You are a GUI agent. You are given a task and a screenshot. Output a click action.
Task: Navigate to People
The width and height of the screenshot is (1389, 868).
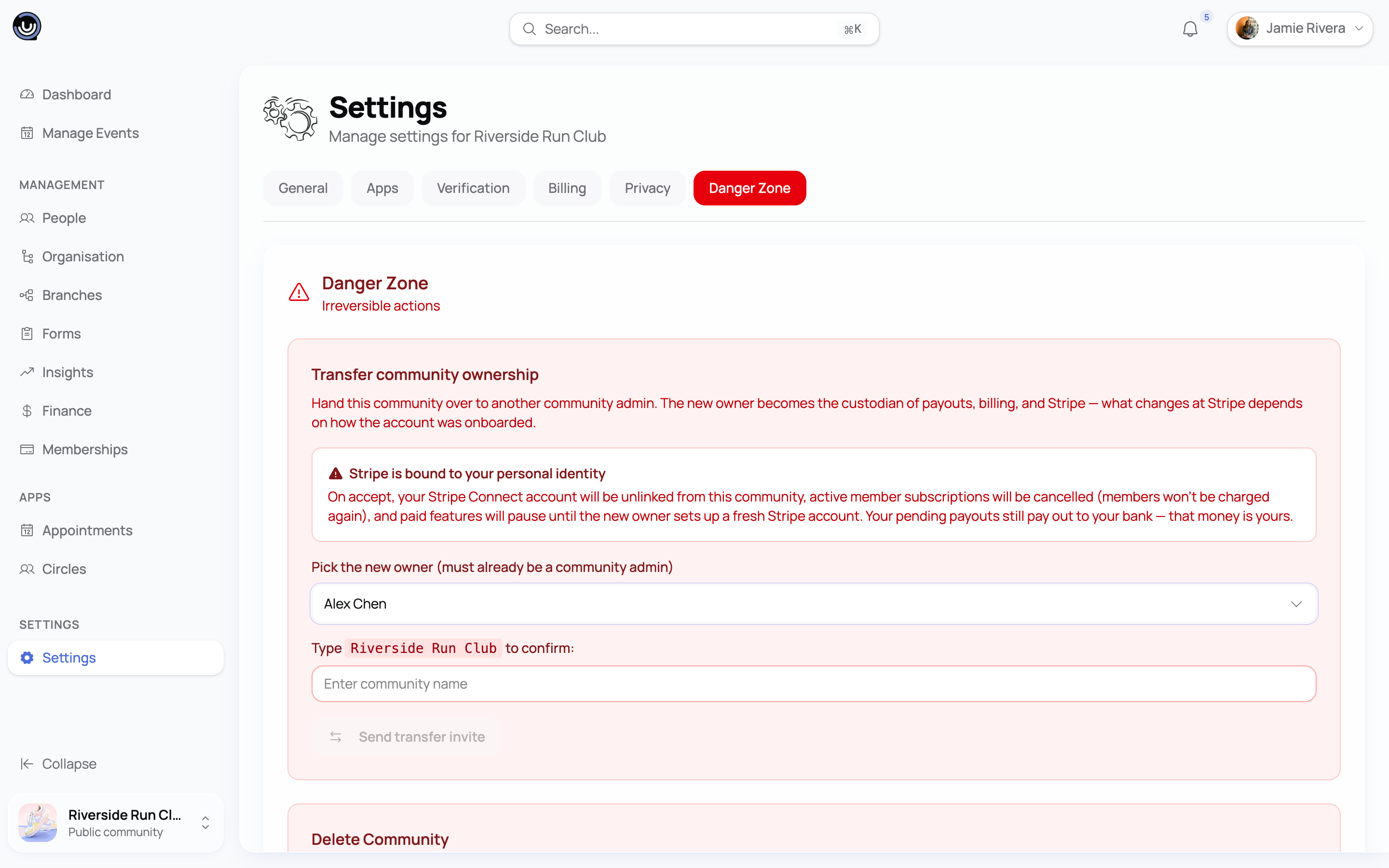click(x=115, y=217)
